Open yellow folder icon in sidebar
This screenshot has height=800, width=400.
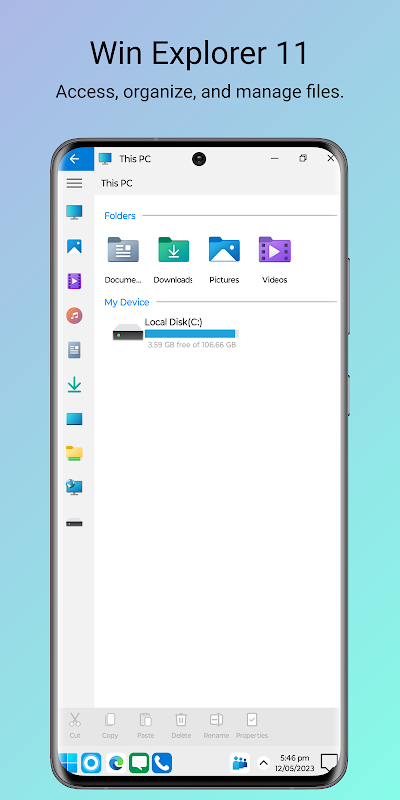pyautogui.click(x=74, y=453)
